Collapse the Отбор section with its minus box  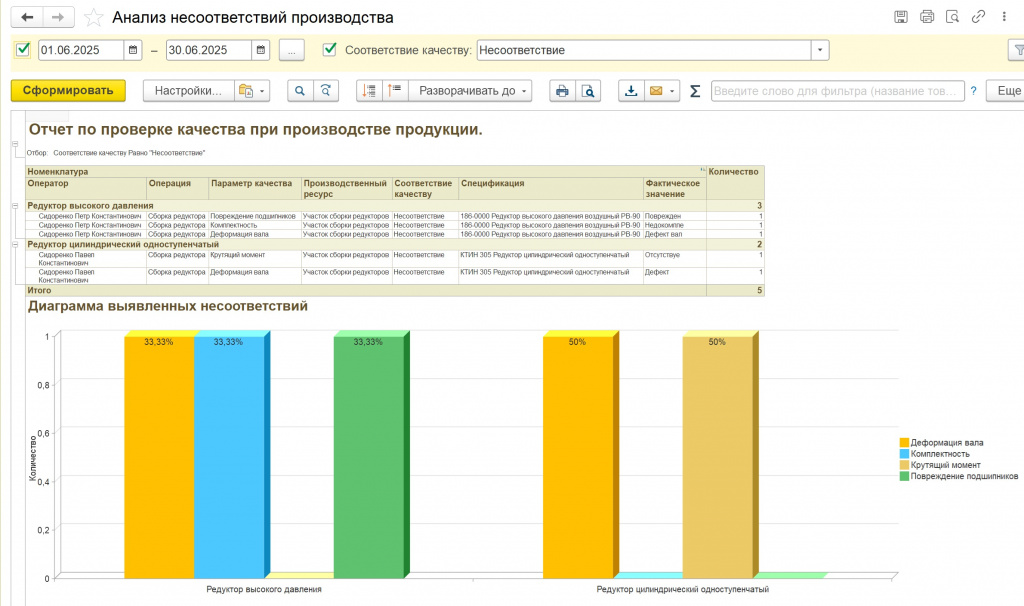15,144
